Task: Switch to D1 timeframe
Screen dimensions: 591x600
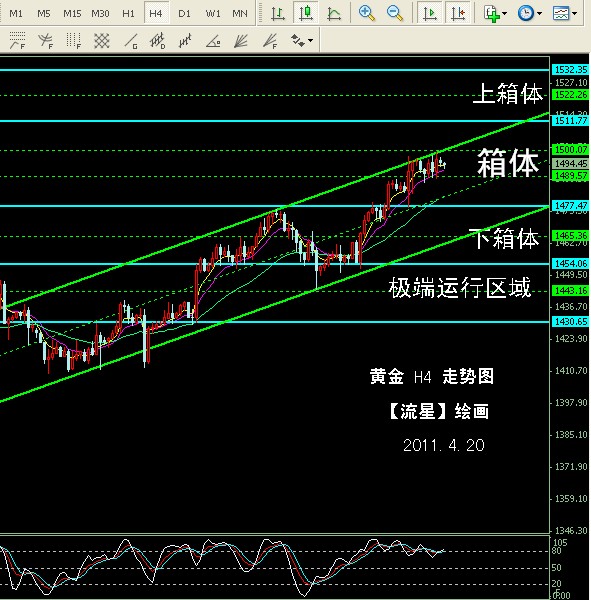Action: [184, 14]
